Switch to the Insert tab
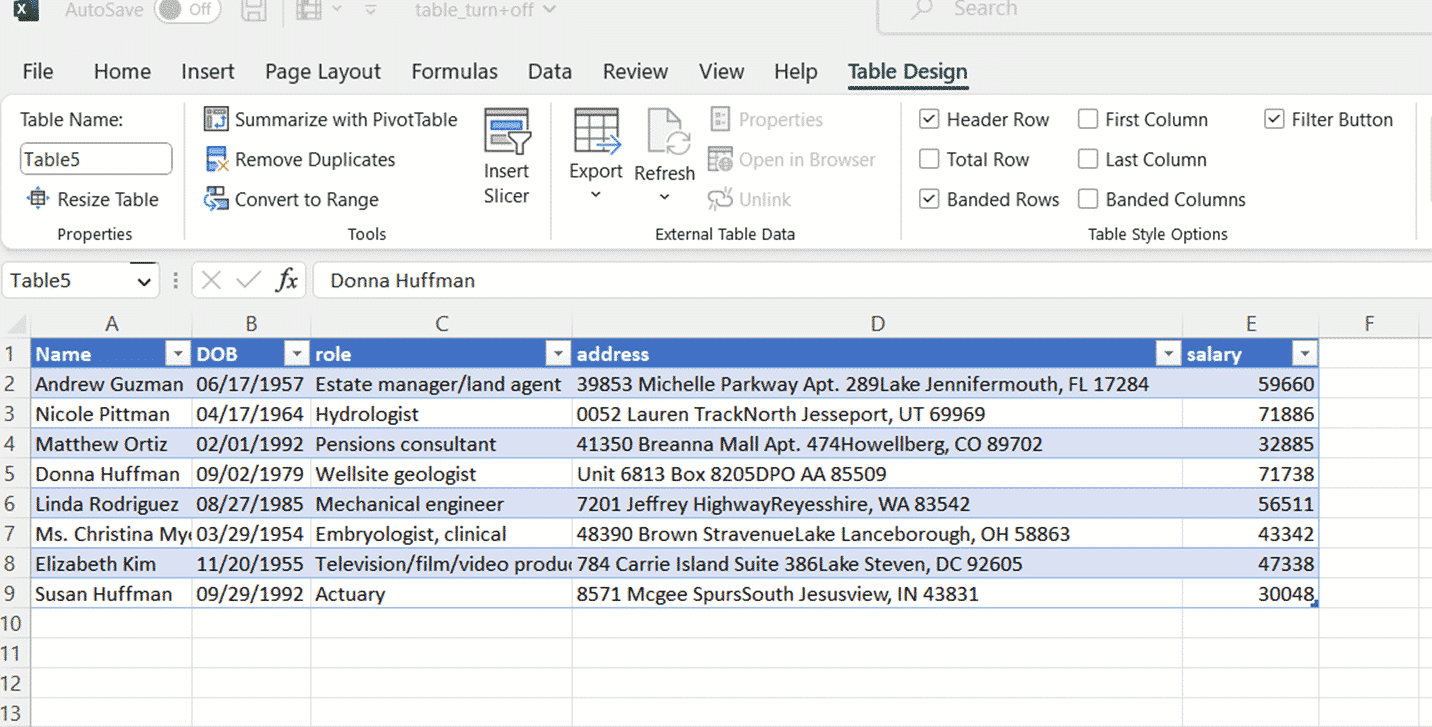The height and width of the screenshot is (727, 1432). coord(208,72)
